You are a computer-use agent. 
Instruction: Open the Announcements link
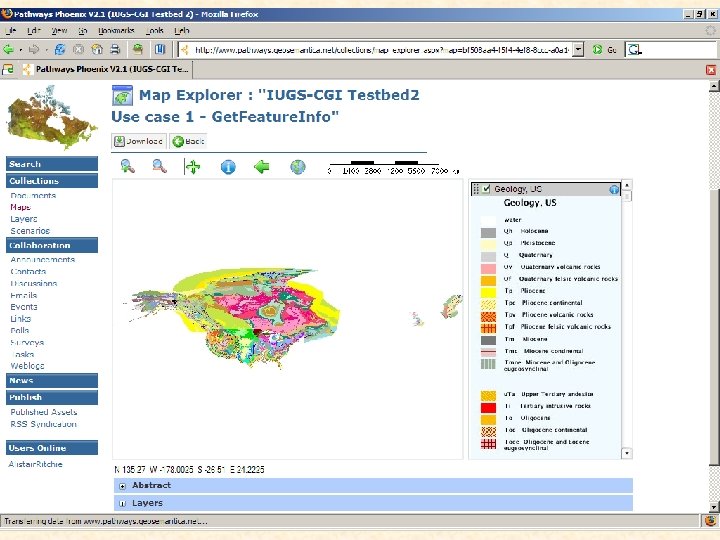(x=43, y=259)
